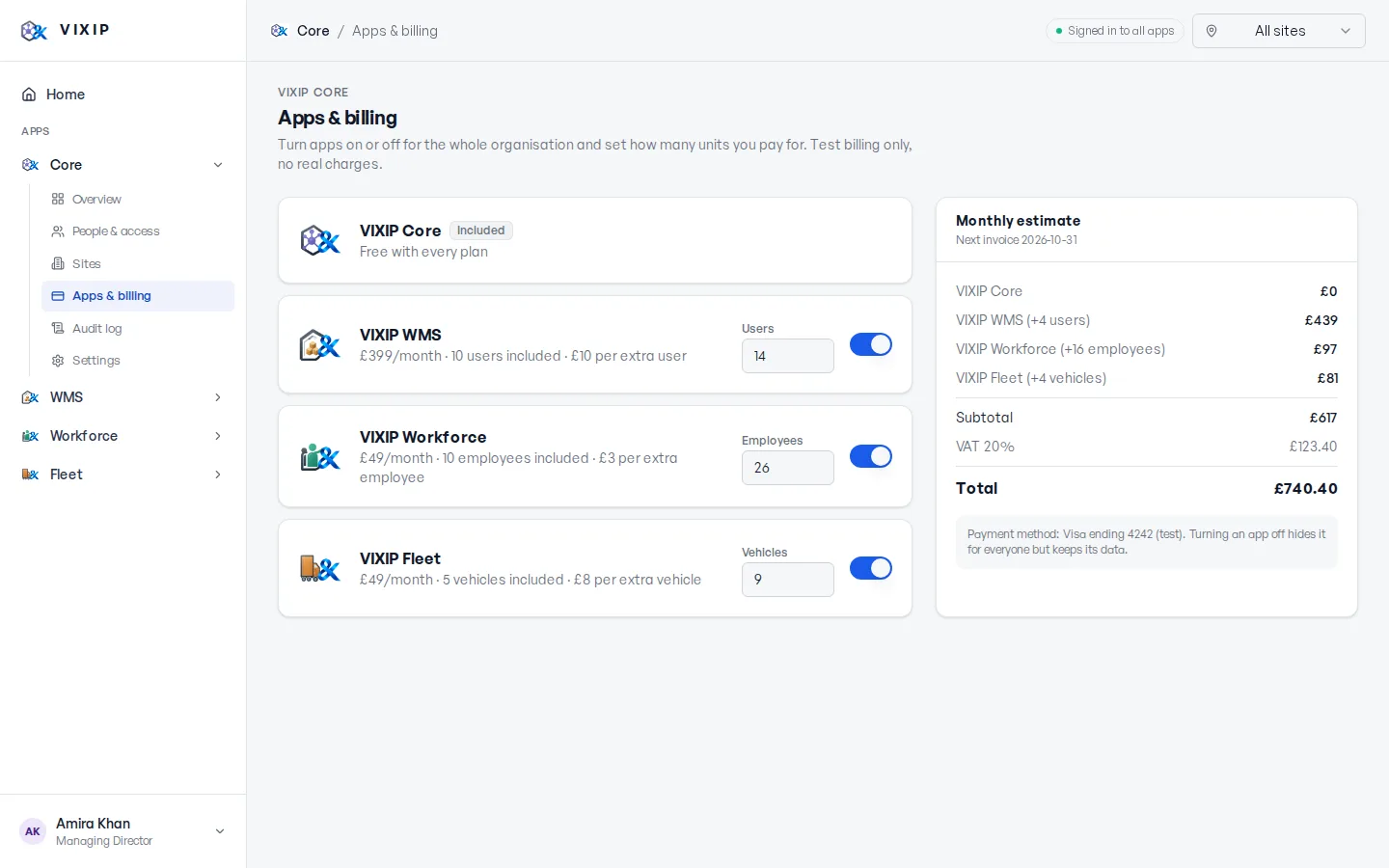The width and height of the screenshot is (1389, 868).
Task: Switch off the VIXIP Fleet toggle
Action: point(871,568)
